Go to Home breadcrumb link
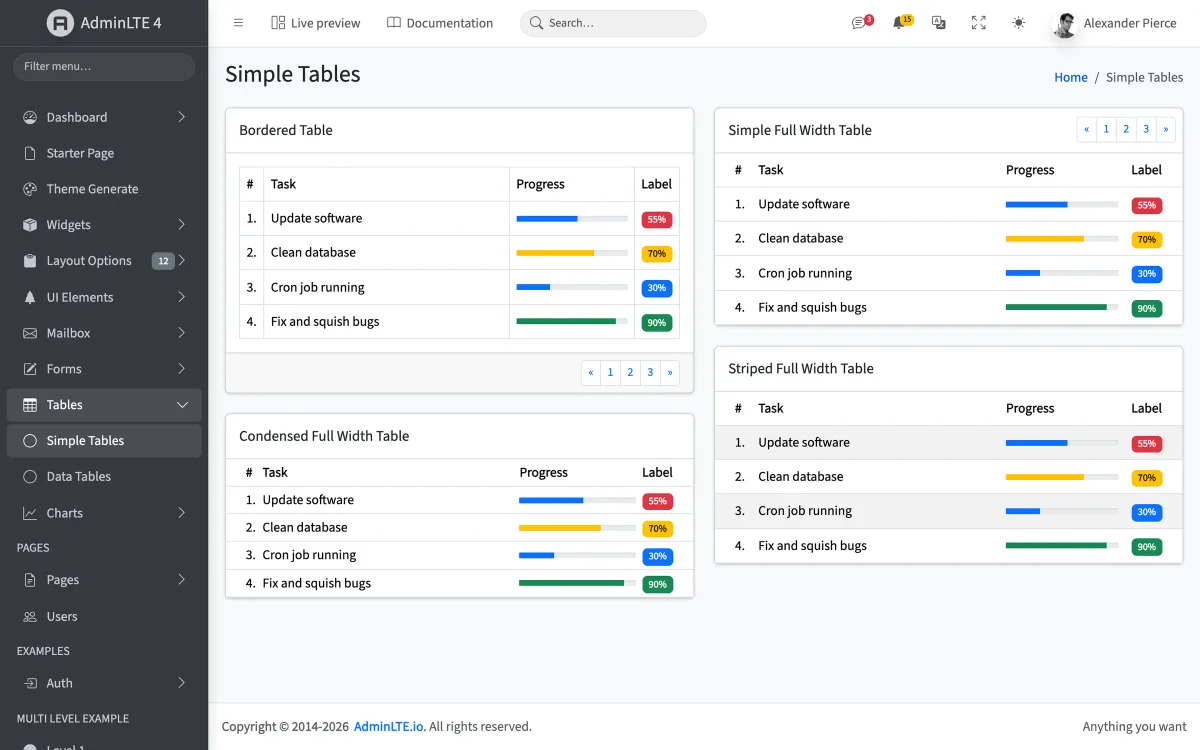Screen dimensions: 1200x750 (x=1071, y=77)
